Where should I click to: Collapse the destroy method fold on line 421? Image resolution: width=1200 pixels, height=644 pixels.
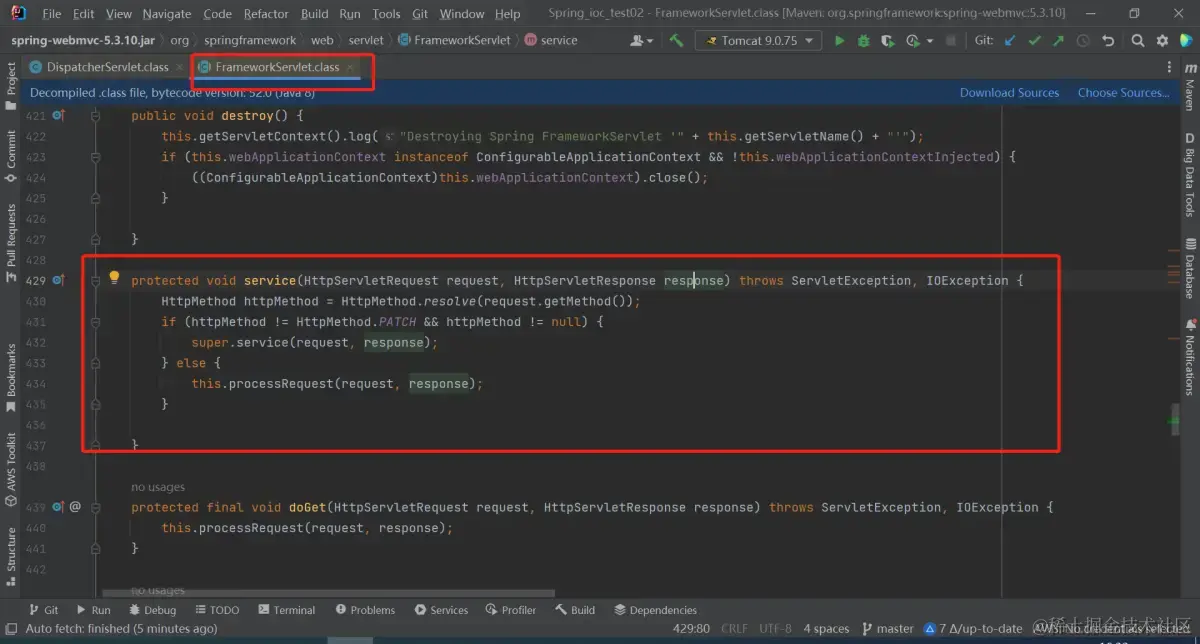96,116
